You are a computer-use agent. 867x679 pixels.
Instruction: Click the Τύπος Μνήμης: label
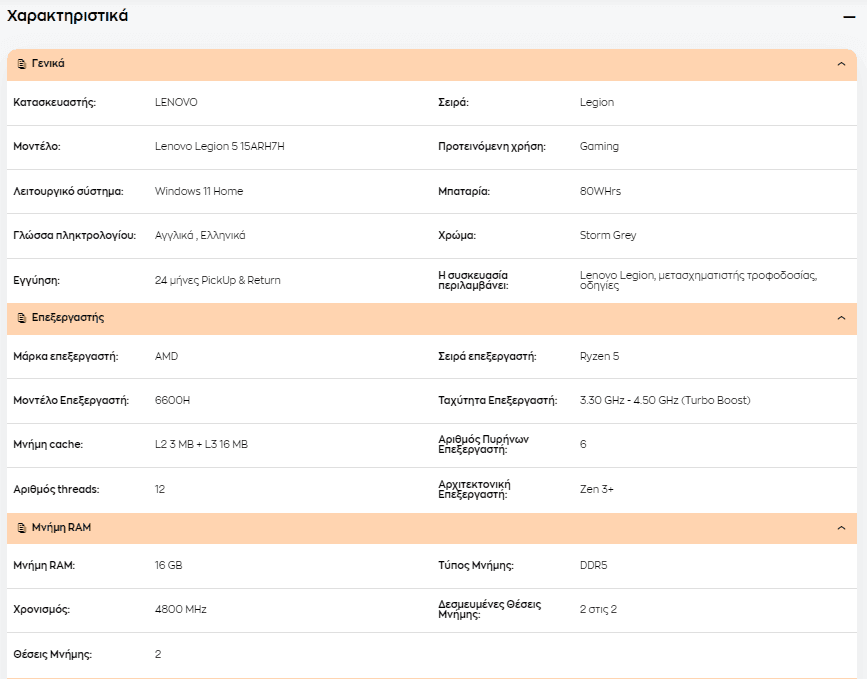(x=476, y=566)
